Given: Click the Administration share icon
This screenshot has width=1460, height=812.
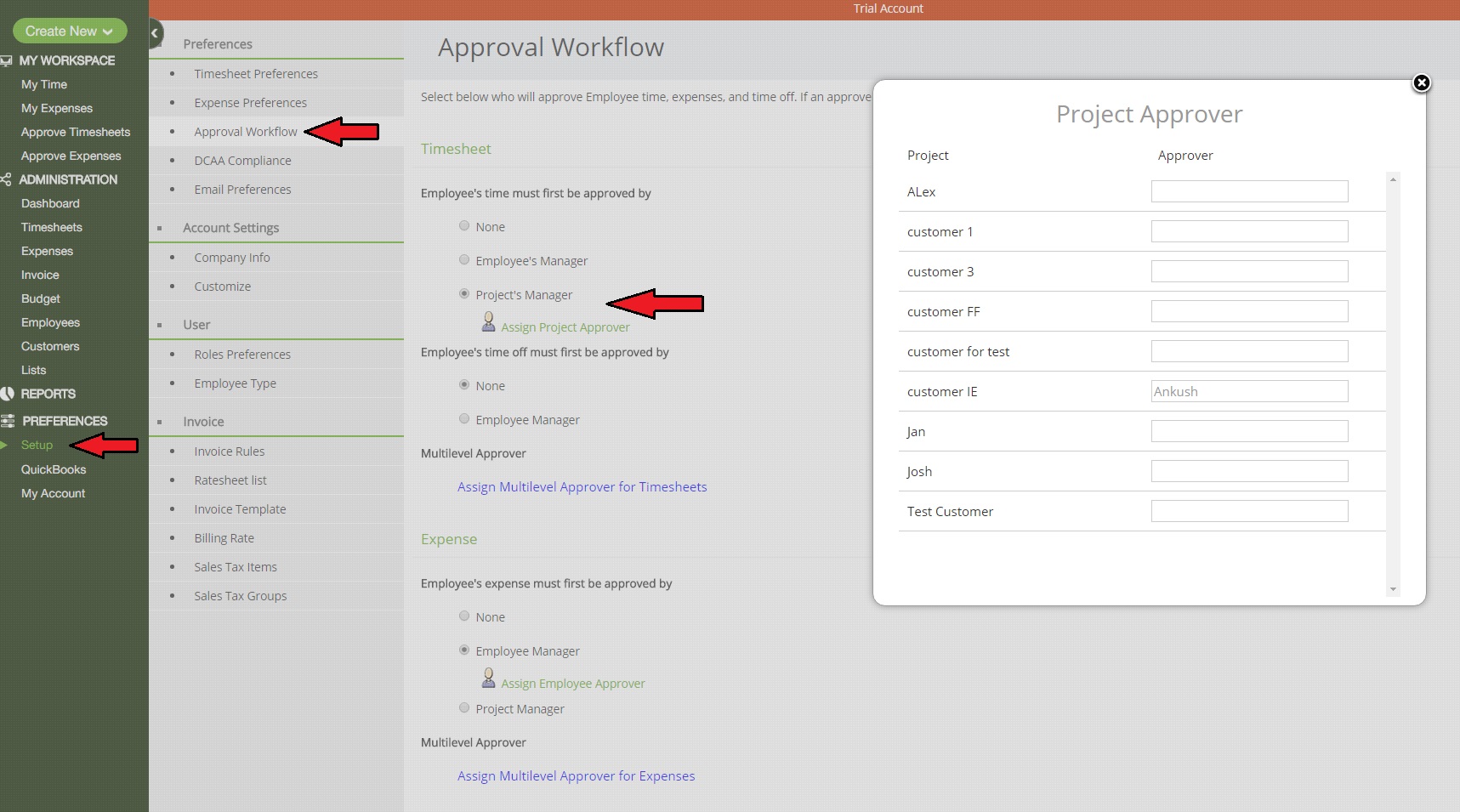Looking at the screenshot, I should (7, 179).
